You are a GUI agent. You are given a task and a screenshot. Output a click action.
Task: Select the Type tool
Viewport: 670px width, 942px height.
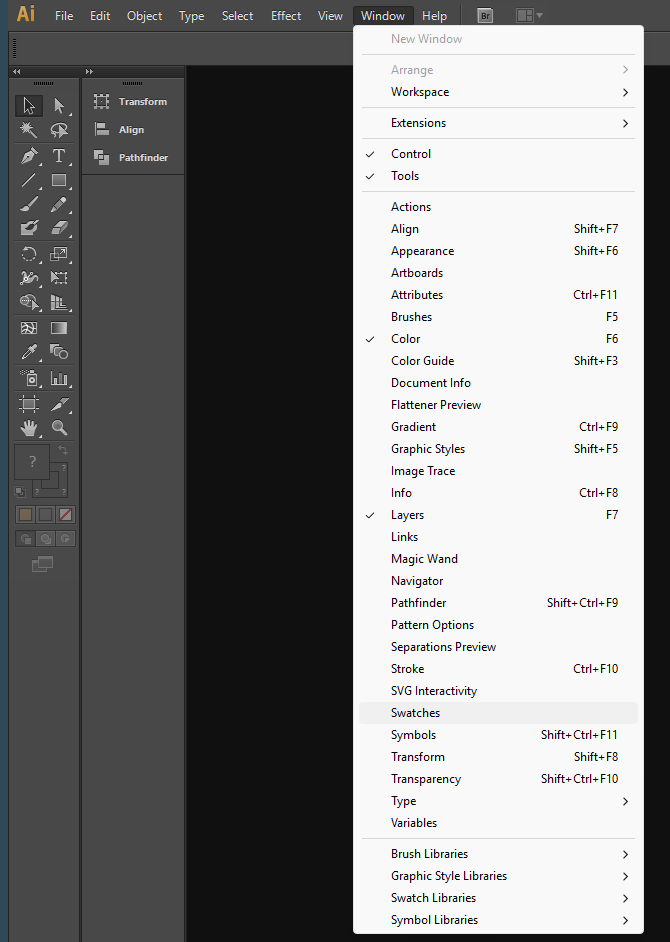pyautogui.click(x=59, y=156)
